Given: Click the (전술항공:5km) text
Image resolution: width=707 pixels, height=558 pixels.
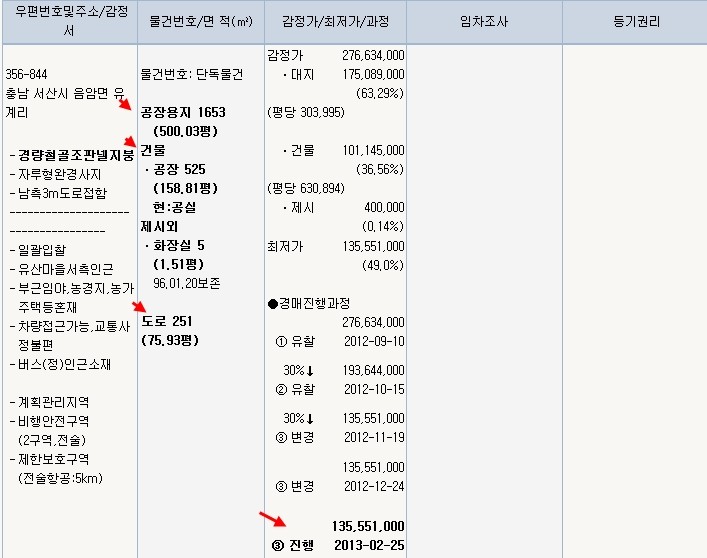Looking at the screenshot, I should (60, 478).
